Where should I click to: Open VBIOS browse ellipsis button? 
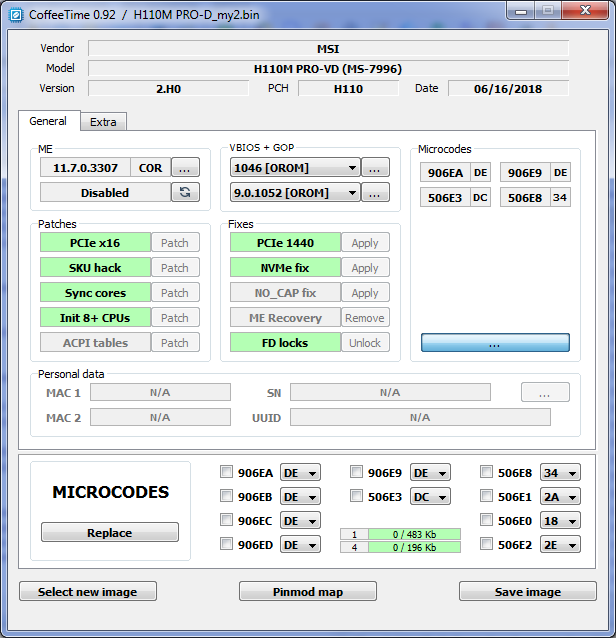375,167
